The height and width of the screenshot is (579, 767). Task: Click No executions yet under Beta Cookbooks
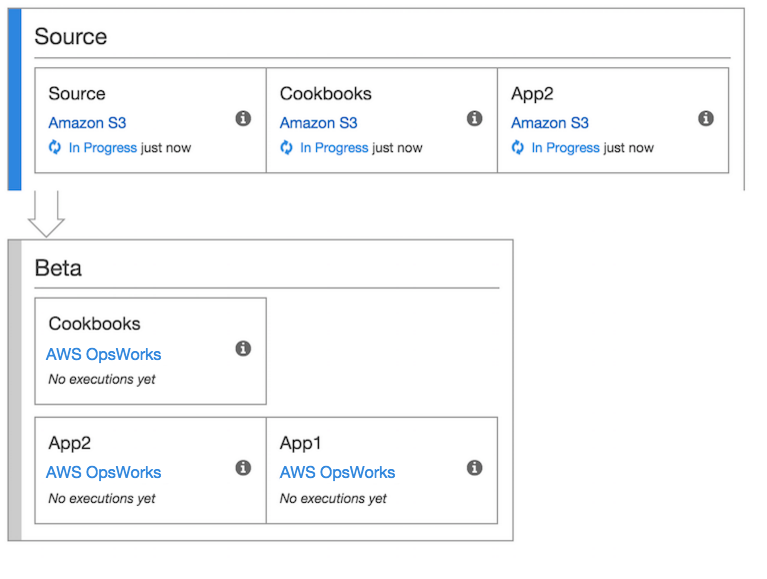click(102, 379)
